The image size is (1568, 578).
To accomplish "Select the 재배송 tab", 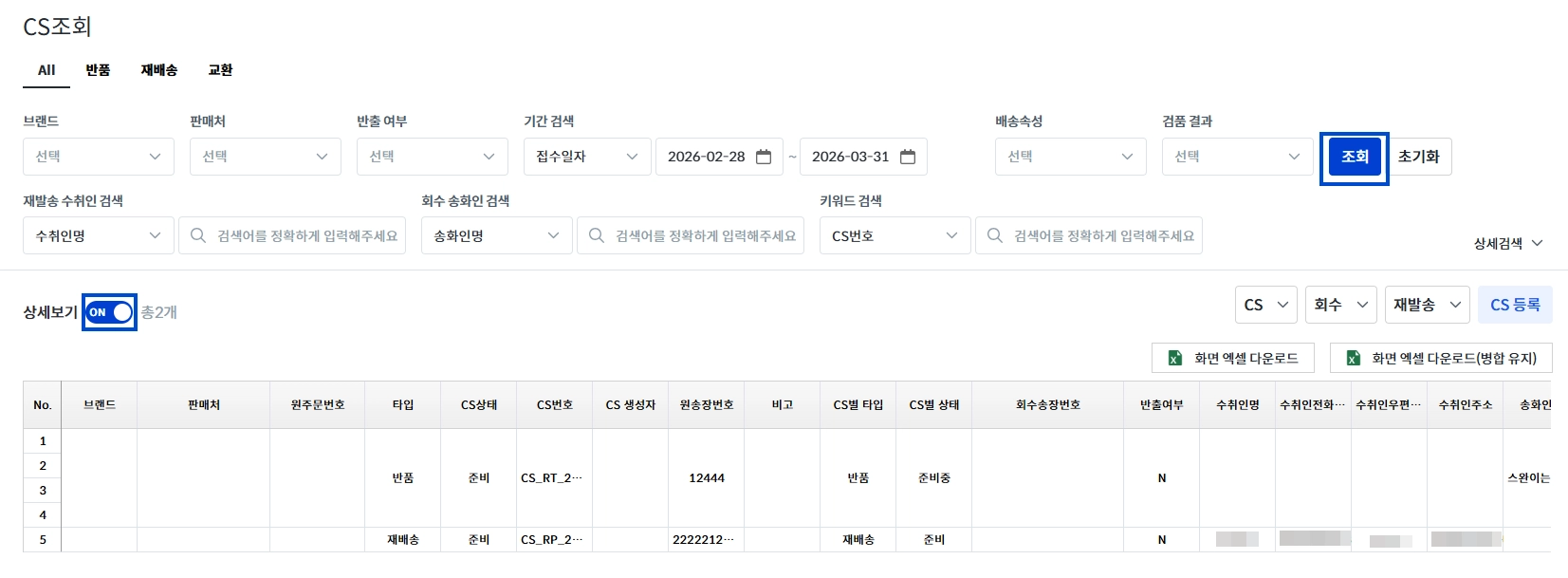I will pyautogui.click(x=159, y=70).
